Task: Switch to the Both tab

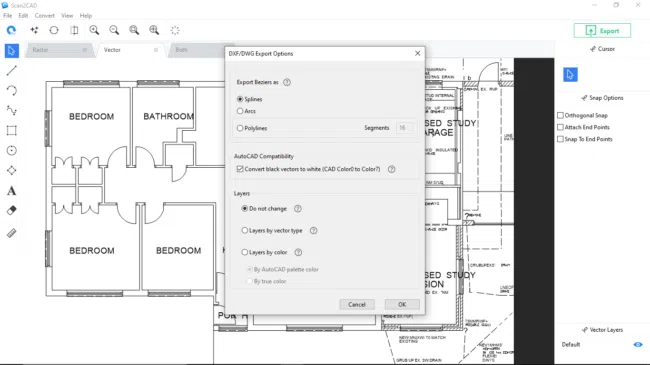Action: 182,50
